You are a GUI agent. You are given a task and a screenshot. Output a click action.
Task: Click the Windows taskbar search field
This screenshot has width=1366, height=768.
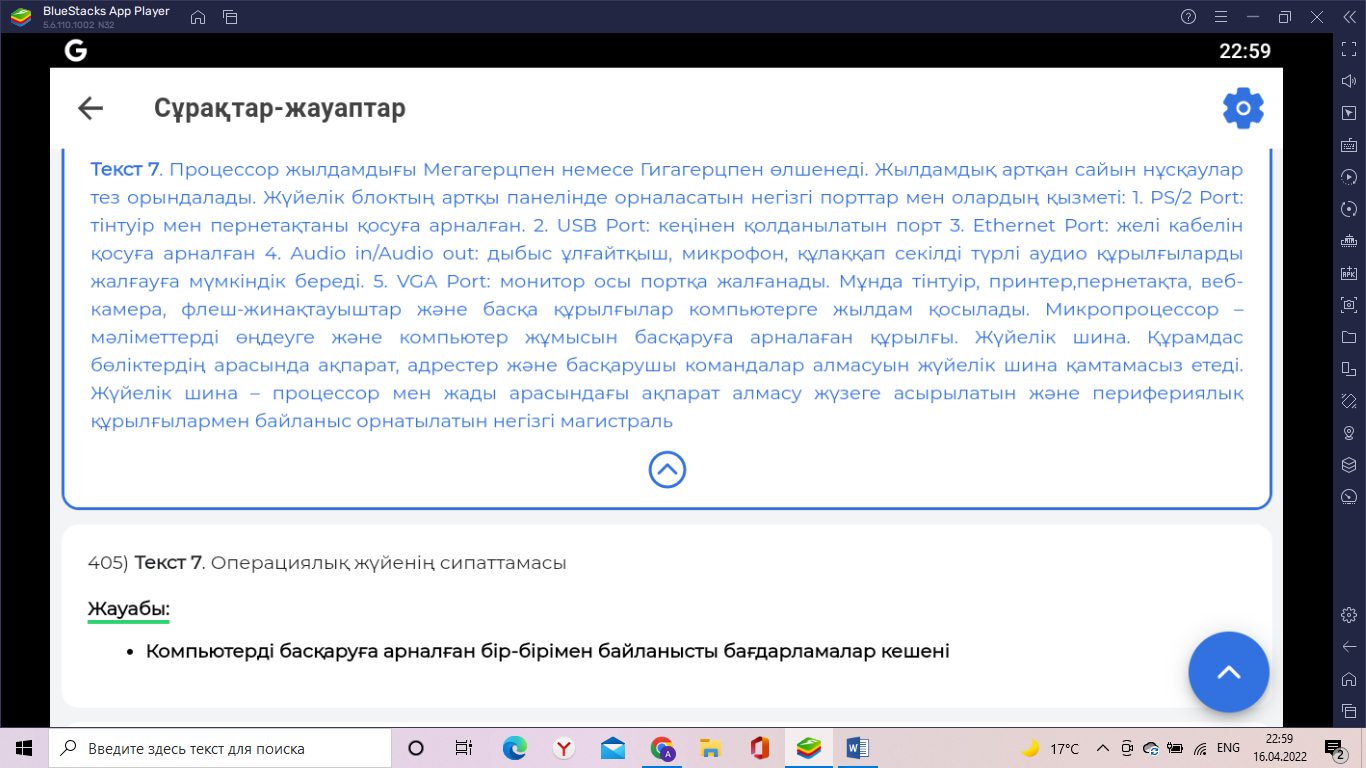click(220, 748)
